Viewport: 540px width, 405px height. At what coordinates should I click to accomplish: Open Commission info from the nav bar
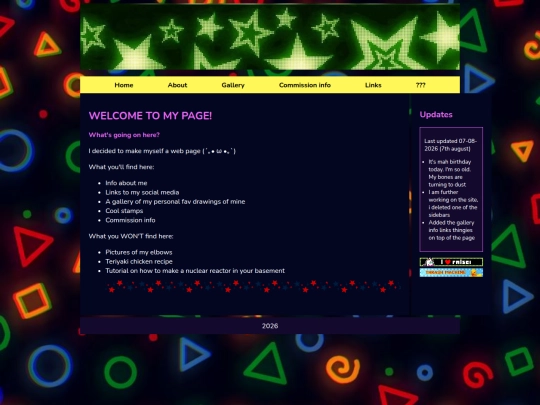[x=305, y=85]
